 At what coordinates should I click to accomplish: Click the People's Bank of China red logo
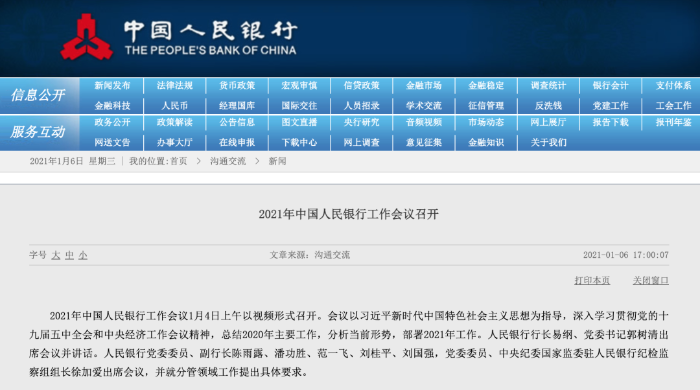point(87,37)
